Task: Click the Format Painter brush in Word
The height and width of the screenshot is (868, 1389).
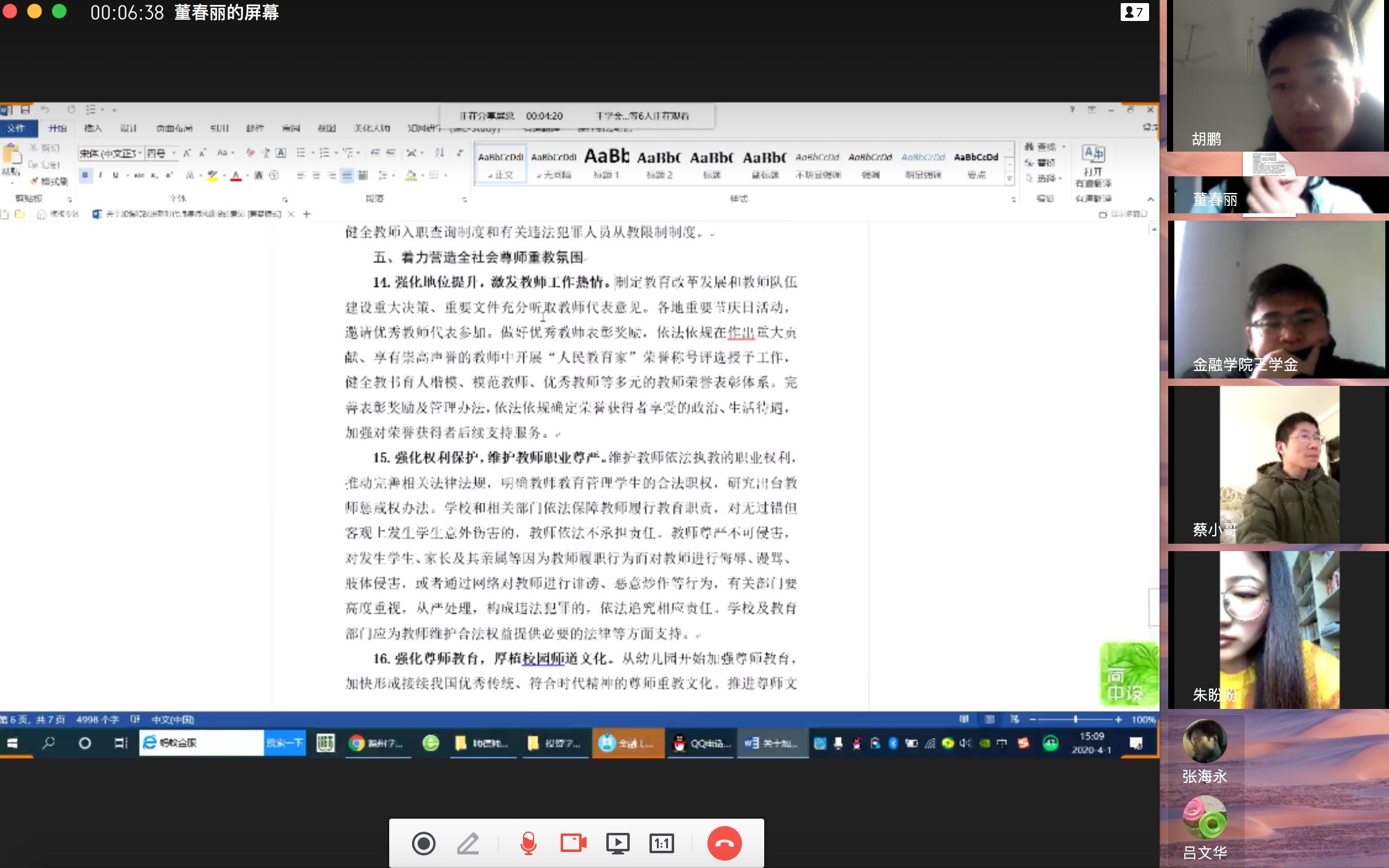Action: 49,181
